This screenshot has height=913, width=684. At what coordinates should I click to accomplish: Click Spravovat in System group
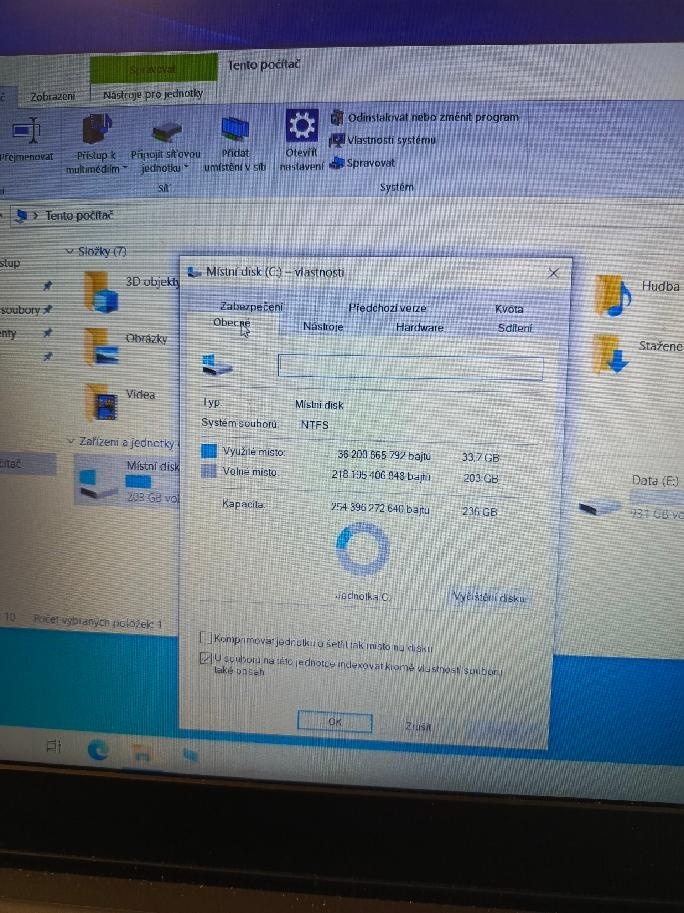point(362,164)
